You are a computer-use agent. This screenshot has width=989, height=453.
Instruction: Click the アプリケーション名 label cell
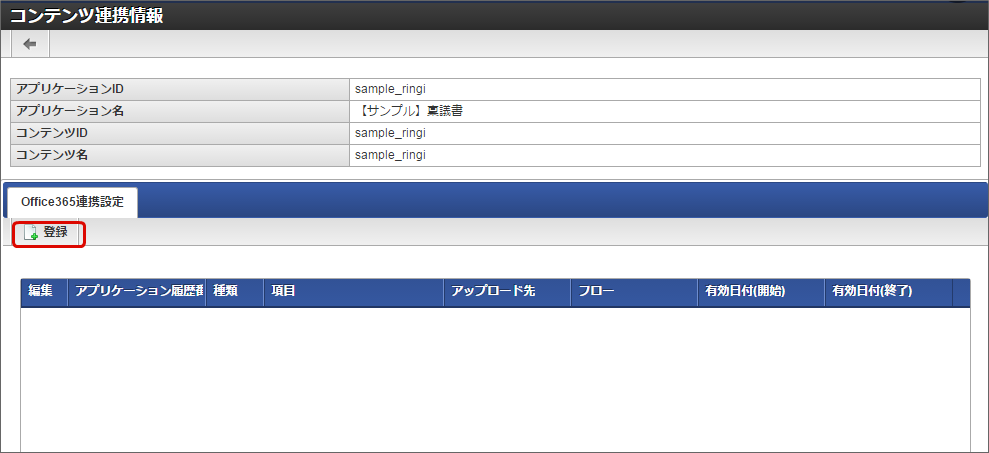pyautogui.click(x=180, y=111)
